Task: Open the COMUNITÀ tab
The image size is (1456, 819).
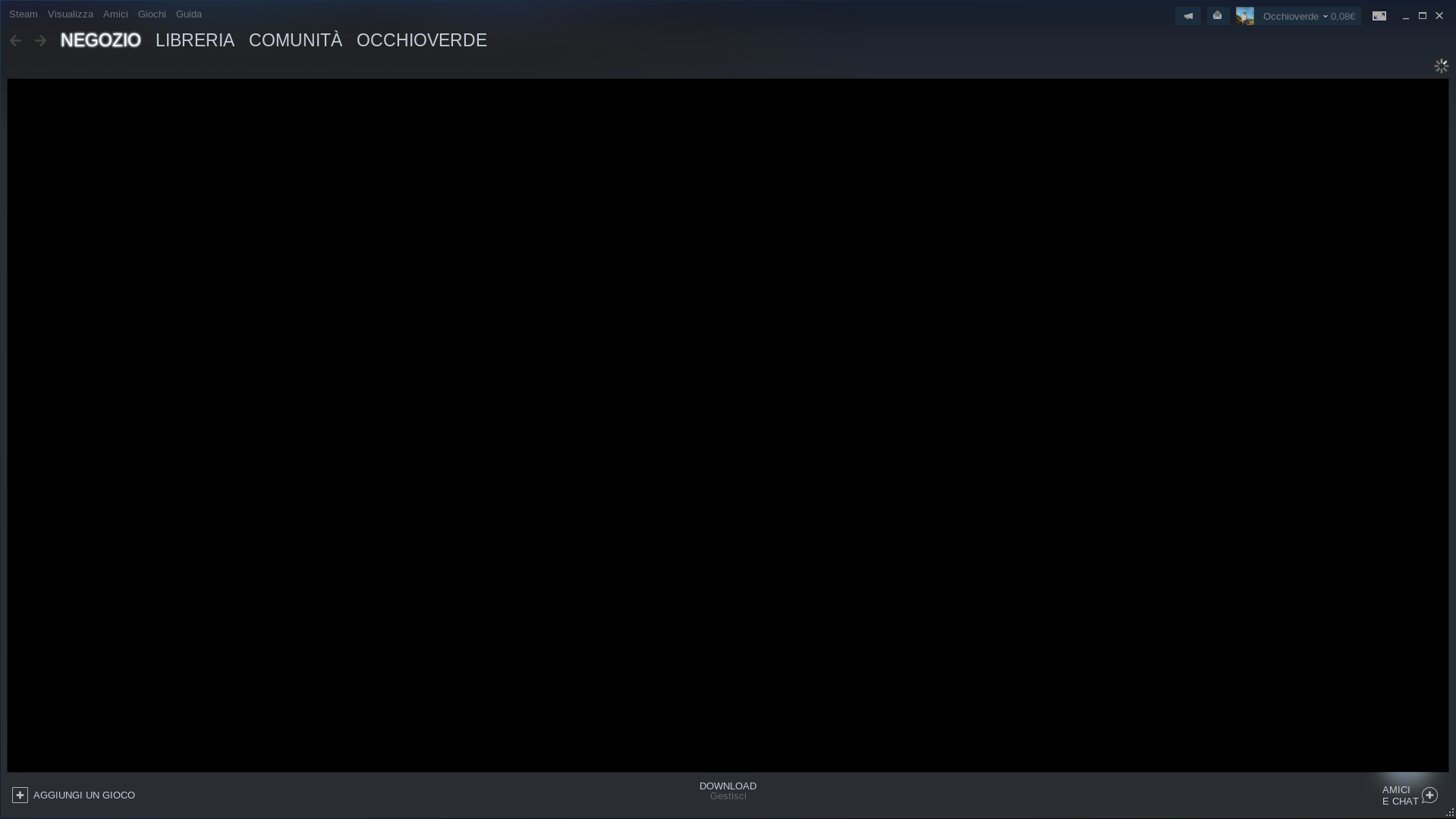Action: [x=295, y=40]
